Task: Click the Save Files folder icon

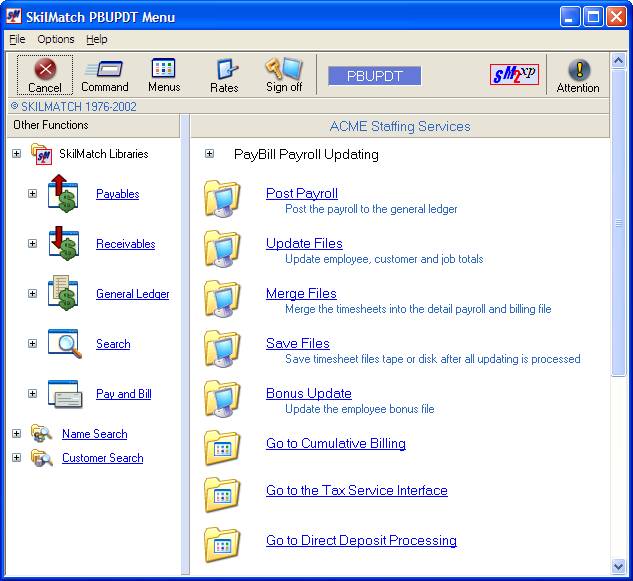Action: point(222,349)
